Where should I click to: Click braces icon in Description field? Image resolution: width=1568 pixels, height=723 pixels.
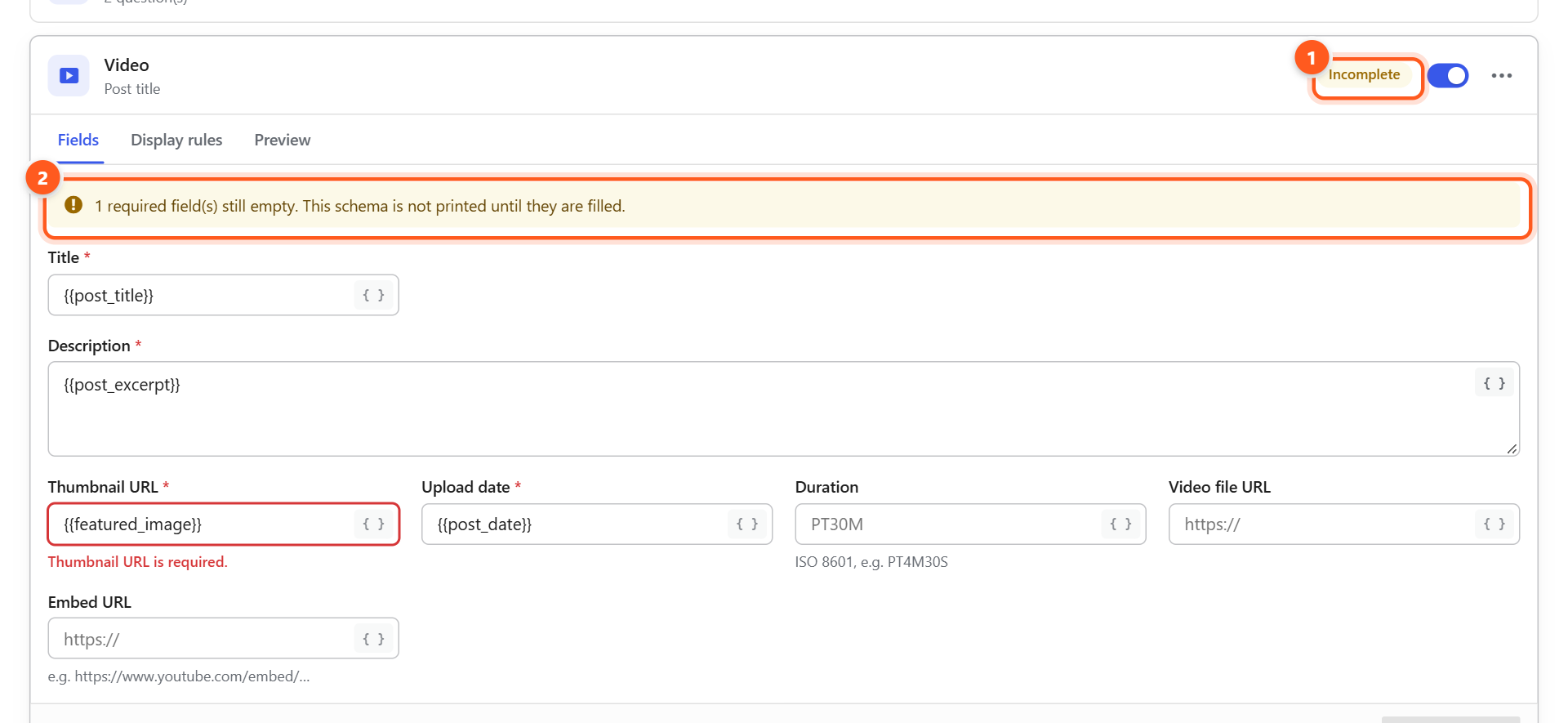[1494, 383]
